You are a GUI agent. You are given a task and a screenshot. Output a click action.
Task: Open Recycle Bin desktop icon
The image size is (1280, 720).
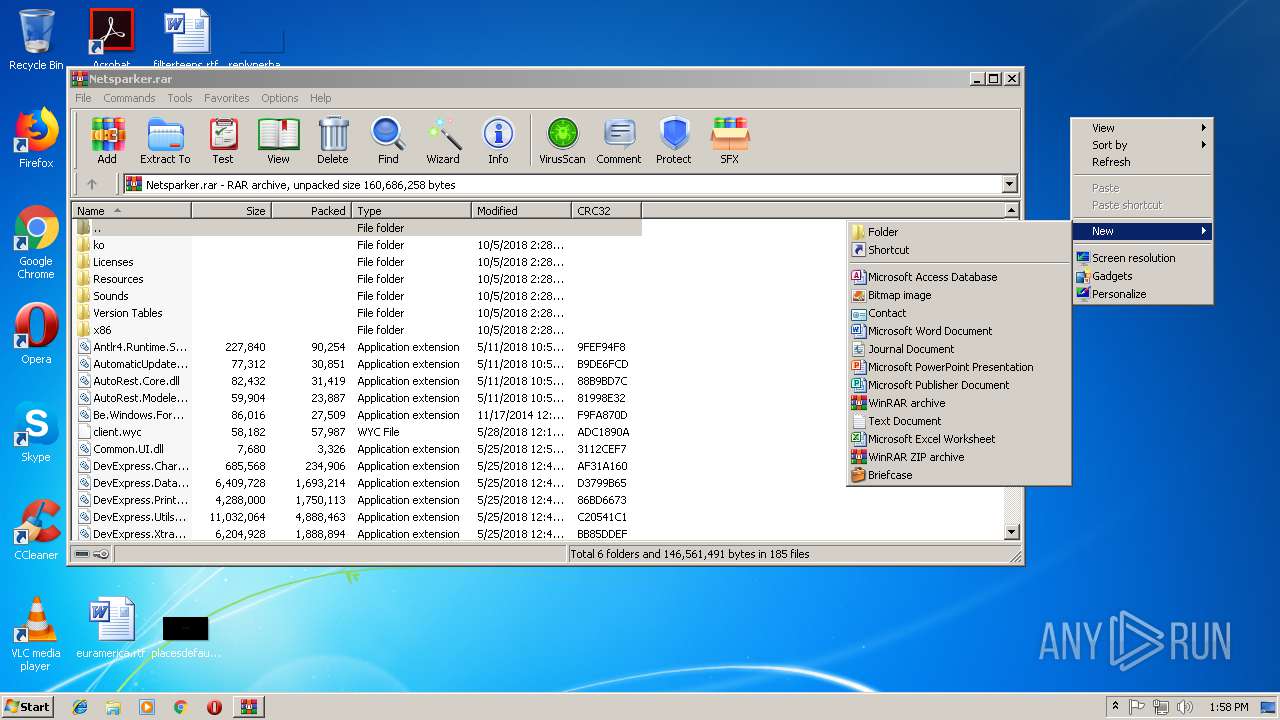coord(36,40)
